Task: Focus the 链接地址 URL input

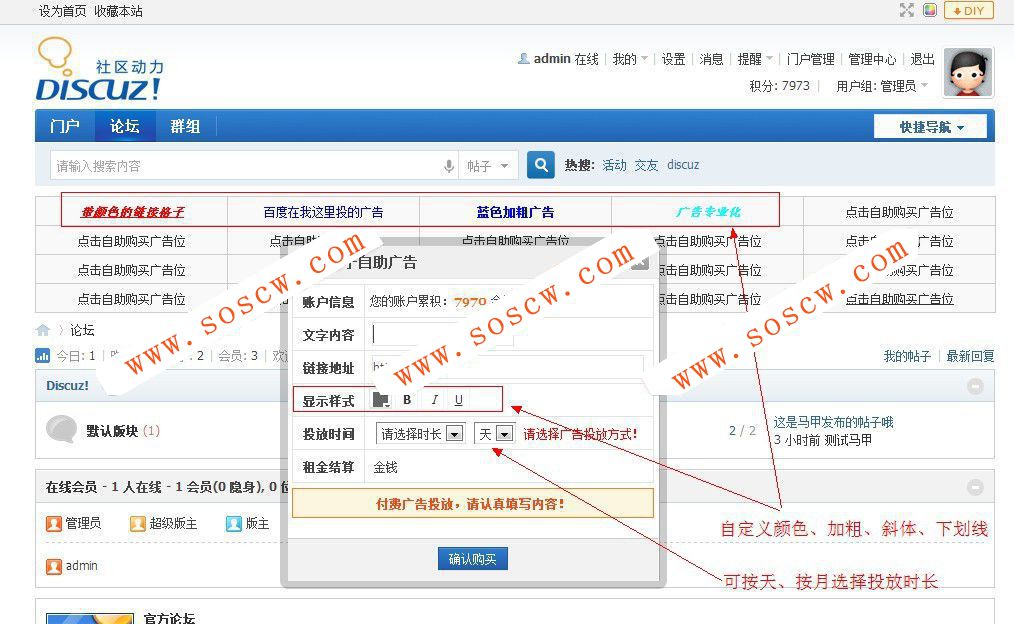Action: [x=508, y=367]
